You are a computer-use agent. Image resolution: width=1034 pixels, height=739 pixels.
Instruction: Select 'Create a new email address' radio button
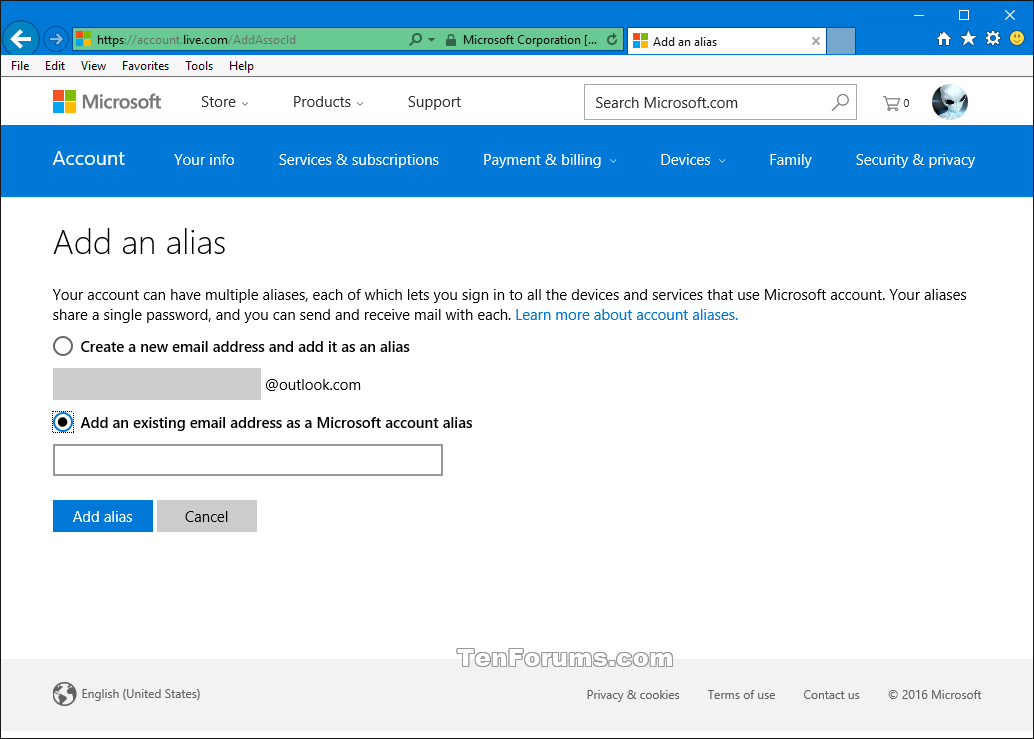(63, 346)
